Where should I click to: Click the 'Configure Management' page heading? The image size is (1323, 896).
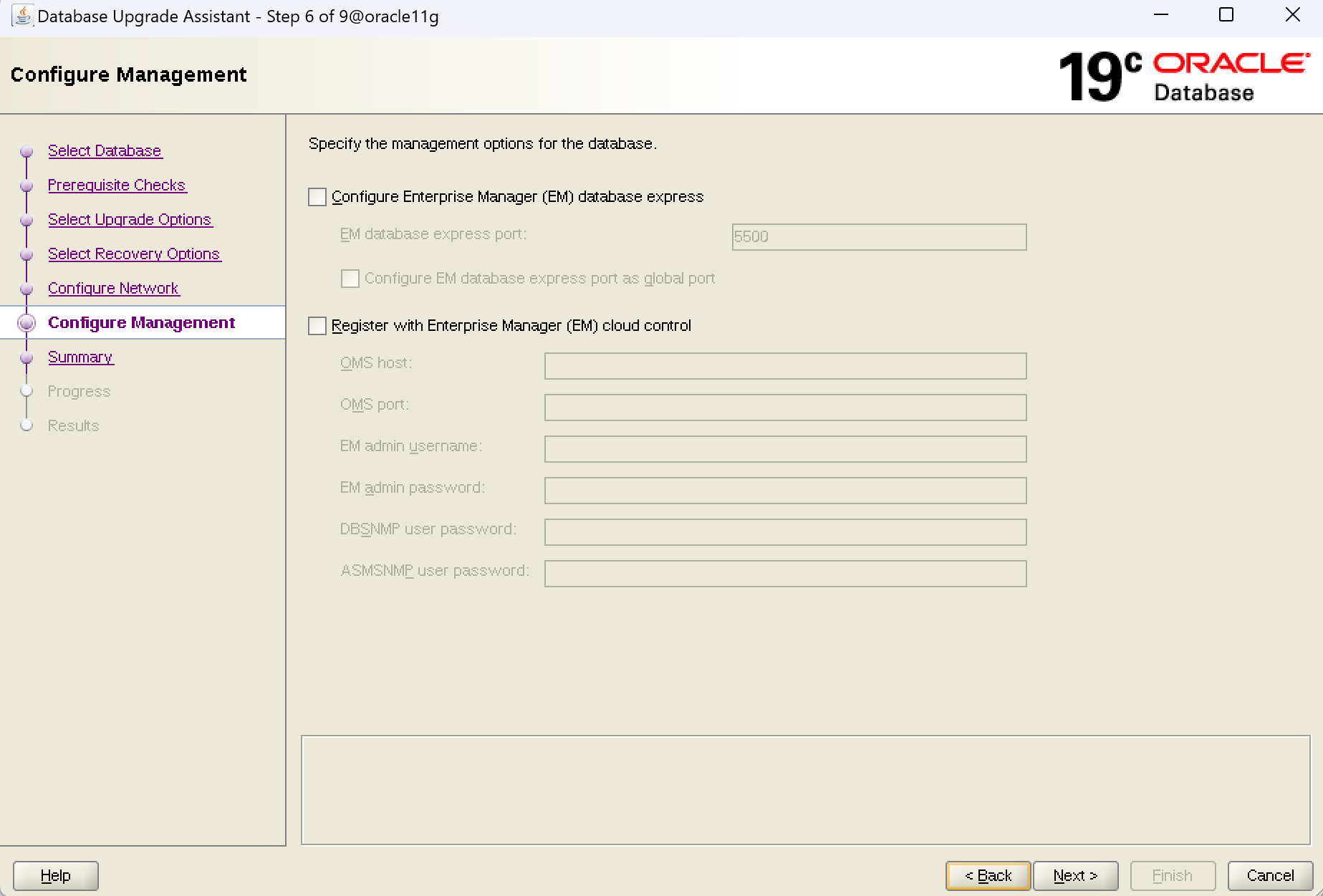[129, 75]
